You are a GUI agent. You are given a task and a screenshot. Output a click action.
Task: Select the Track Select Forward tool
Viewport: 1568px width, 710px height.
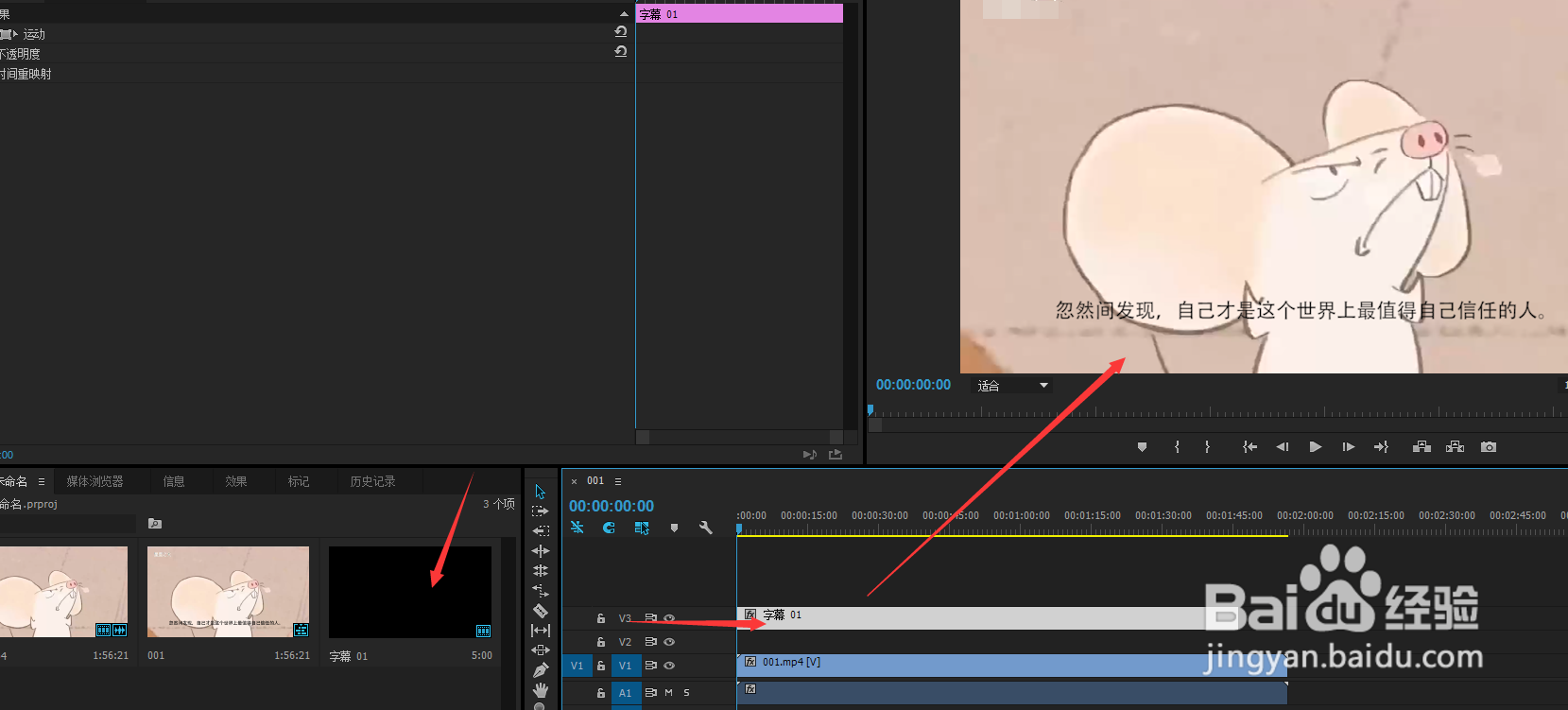pyautogui.click(x=541, y=511)
